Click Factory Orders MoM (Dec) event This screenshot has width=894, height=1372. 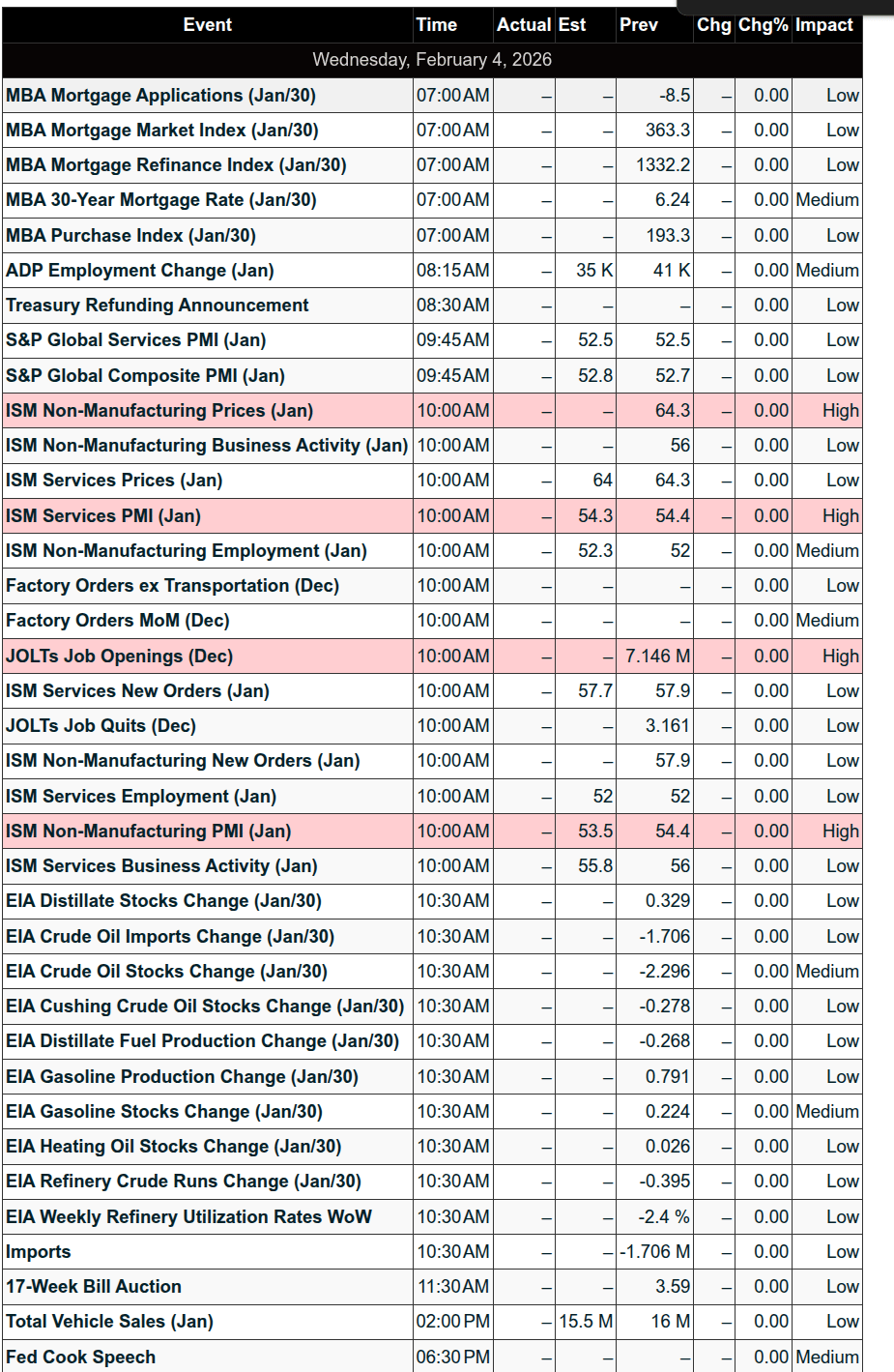point(118,621)
